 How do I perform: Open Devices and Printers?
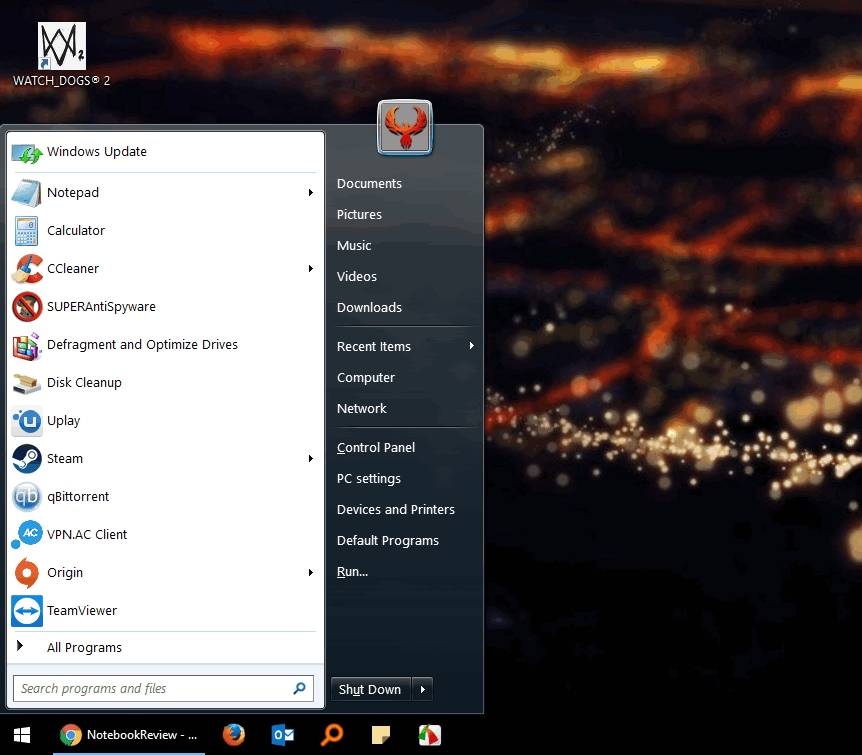click(396, 510)
